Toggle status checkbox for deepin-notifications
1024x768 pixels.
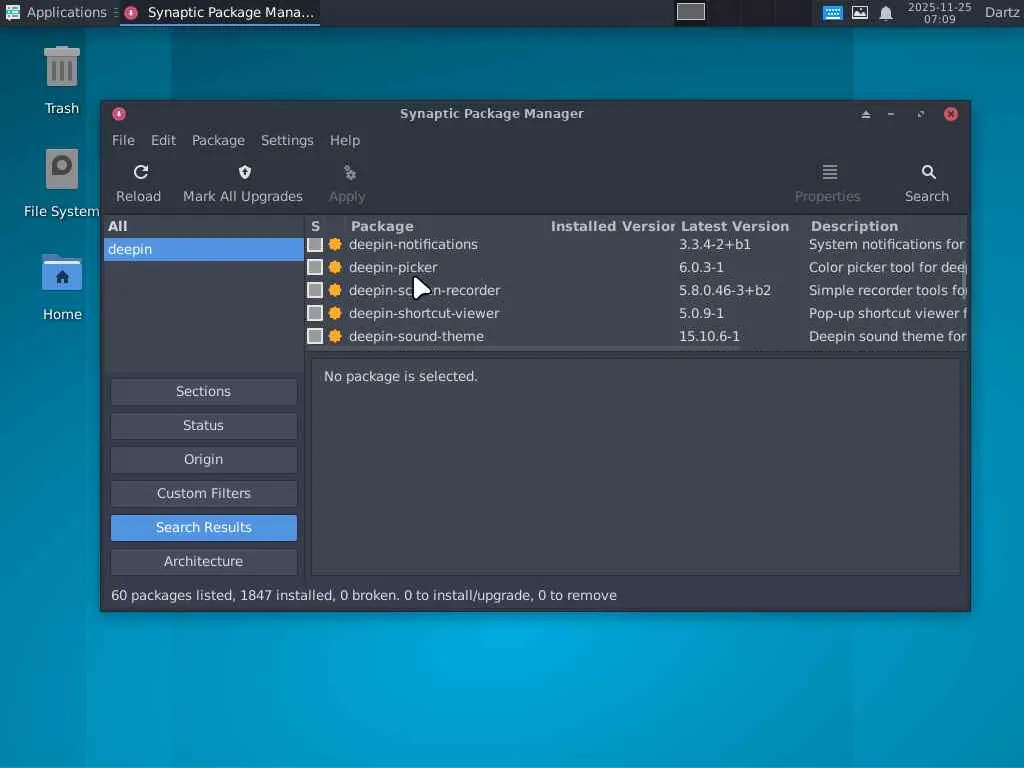click(x=315, y=244)
